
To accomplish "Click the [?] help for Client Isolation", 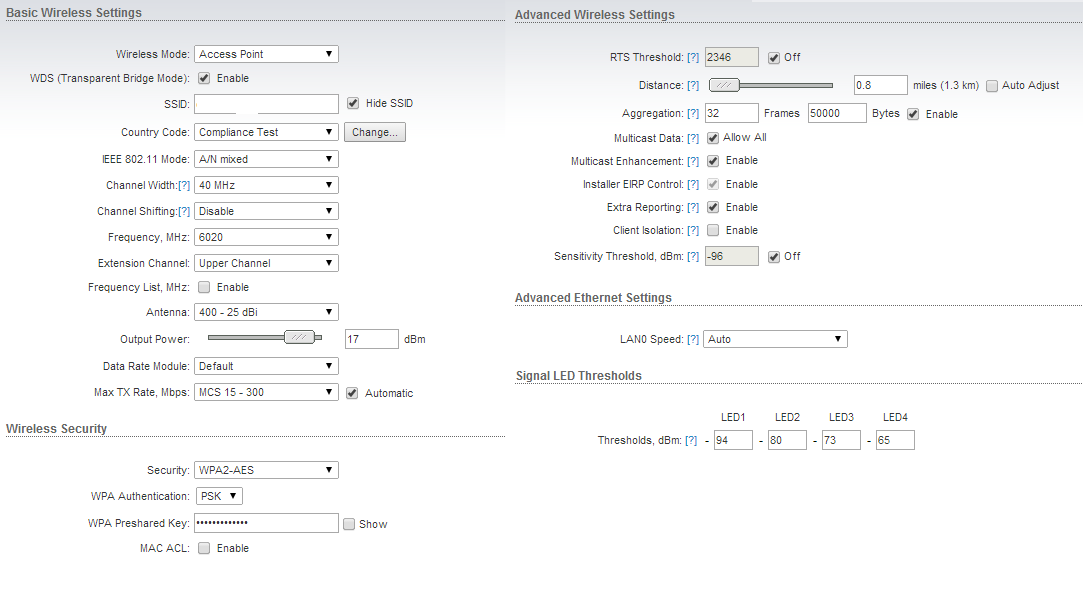I will 693,231.
